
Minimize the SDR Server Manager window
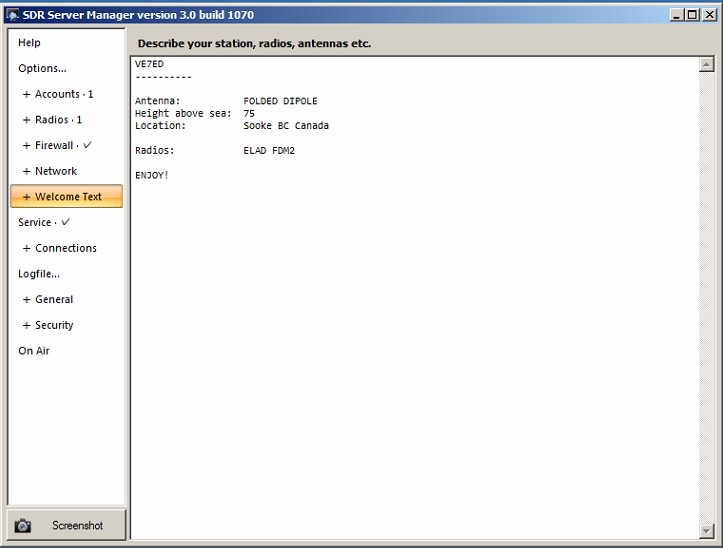coord(676,15)
